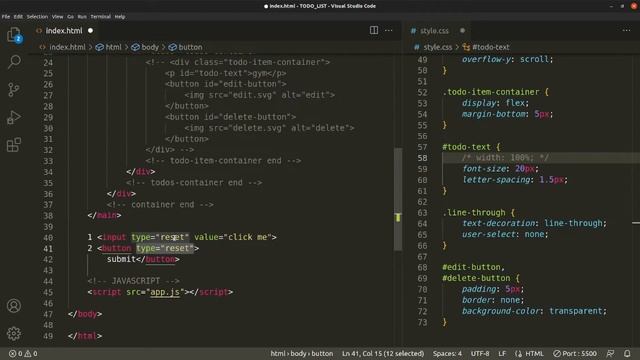Split the index.html editor right
Screen dimensions: 640x360
[x=374, y=30]
